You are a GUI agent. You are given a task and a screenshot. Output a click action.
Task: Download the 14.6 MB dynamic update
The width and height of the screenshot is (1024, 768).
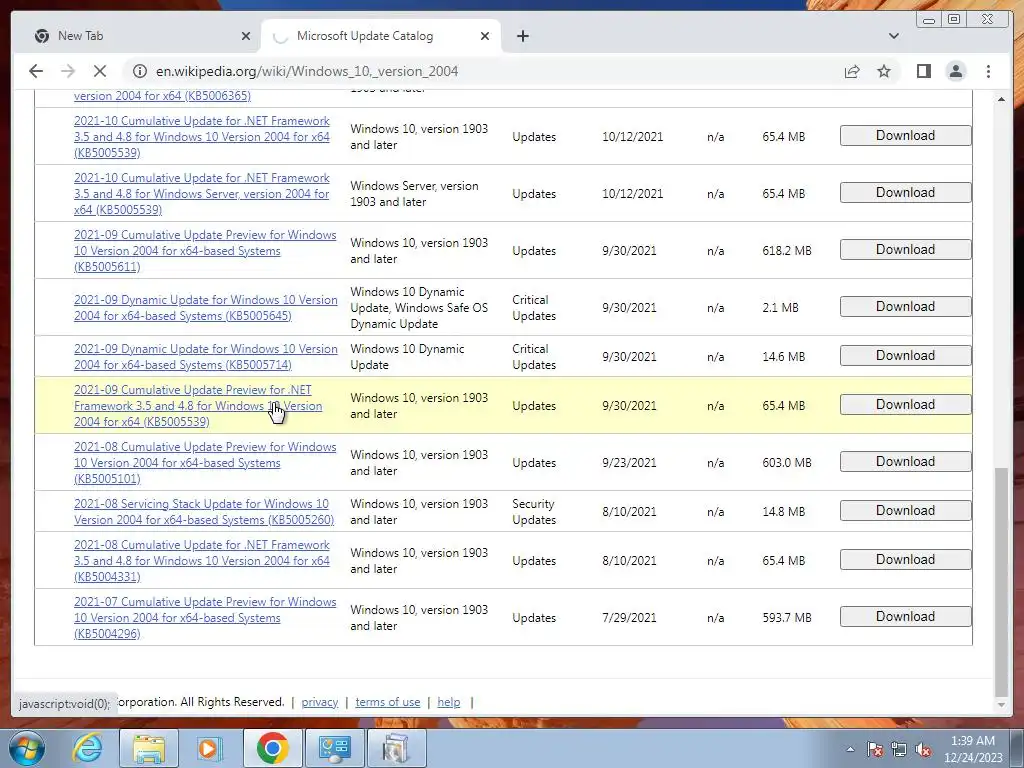(905, 355)
